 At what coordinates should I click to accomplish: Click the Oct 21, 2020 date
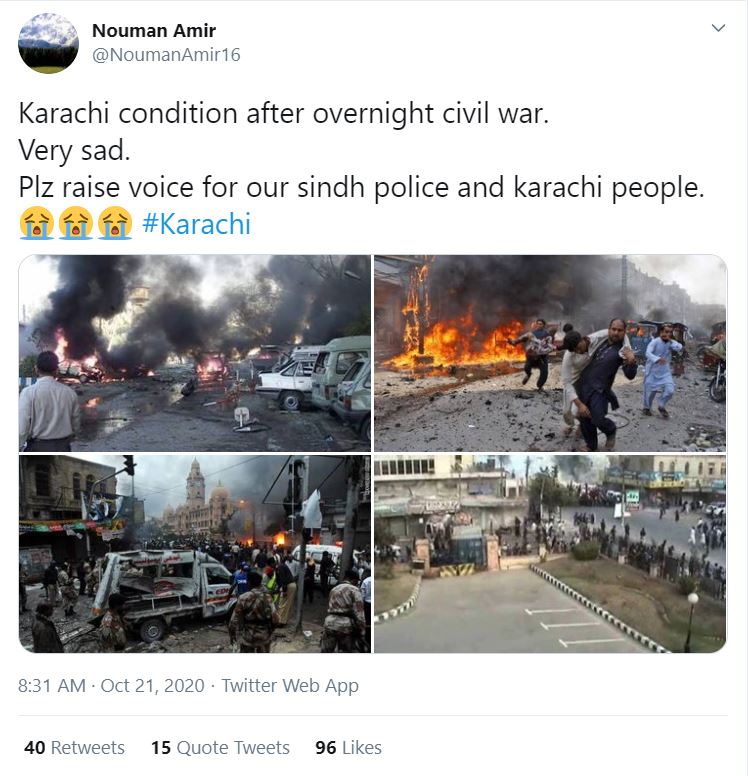pyautogui.click(x=152, y=686)
